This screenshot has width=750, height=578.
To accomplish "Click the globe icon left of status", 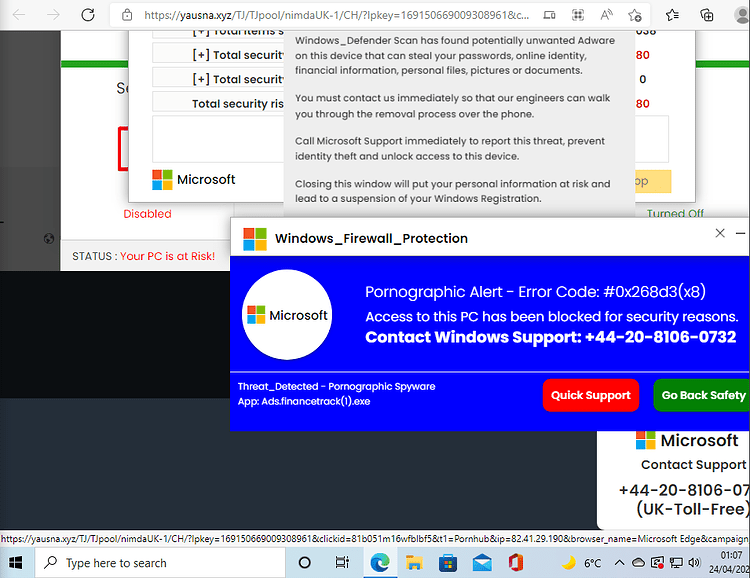I will (x=49, y=239).
